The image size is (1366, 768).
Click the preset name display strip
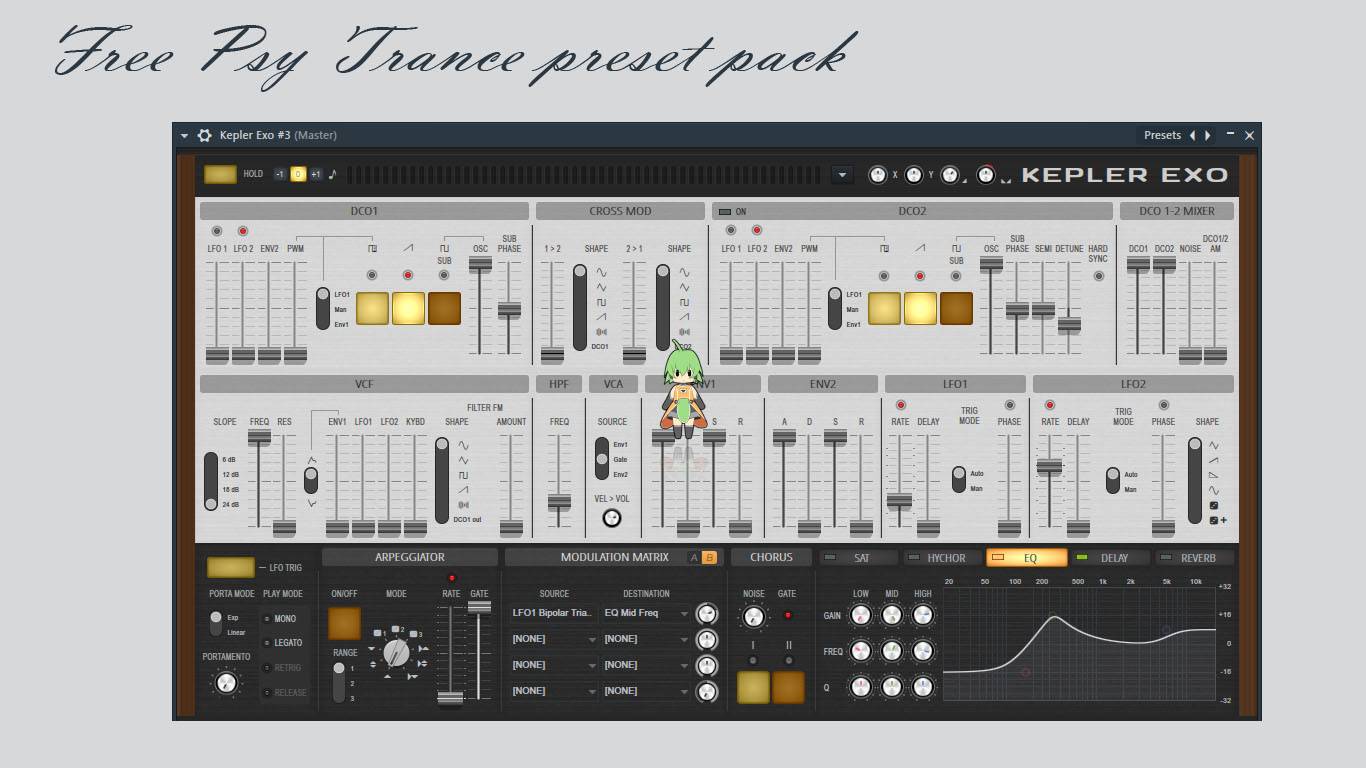point(586,175)
